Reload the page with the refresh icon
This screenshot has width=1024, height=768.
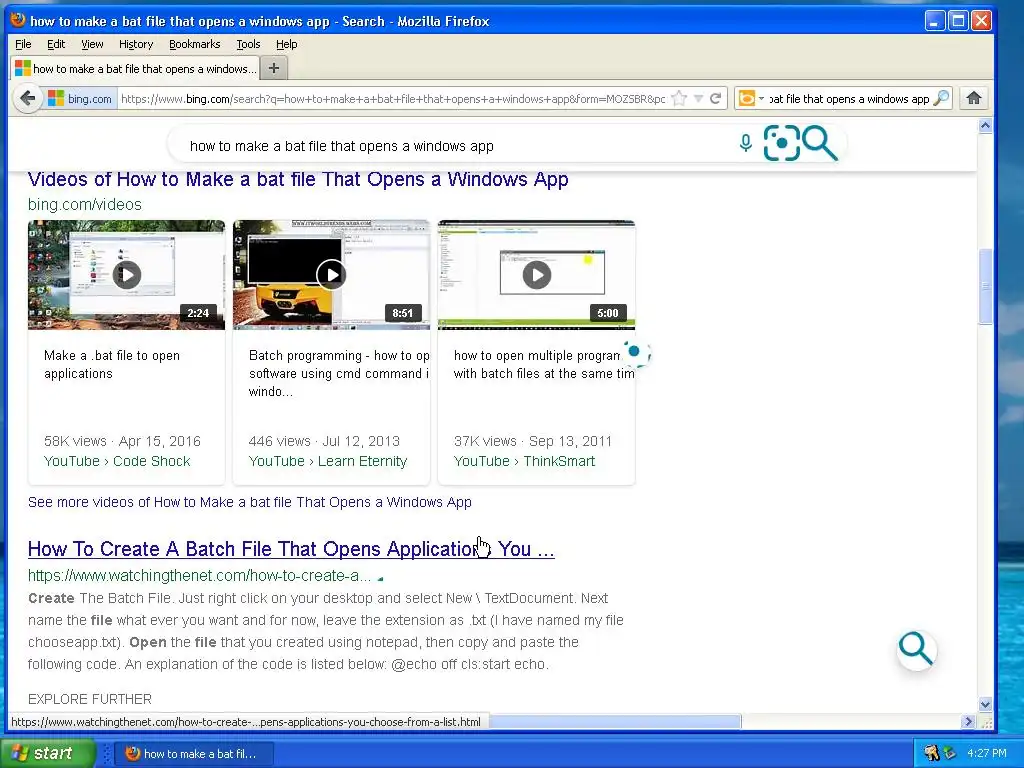[716, 99]
